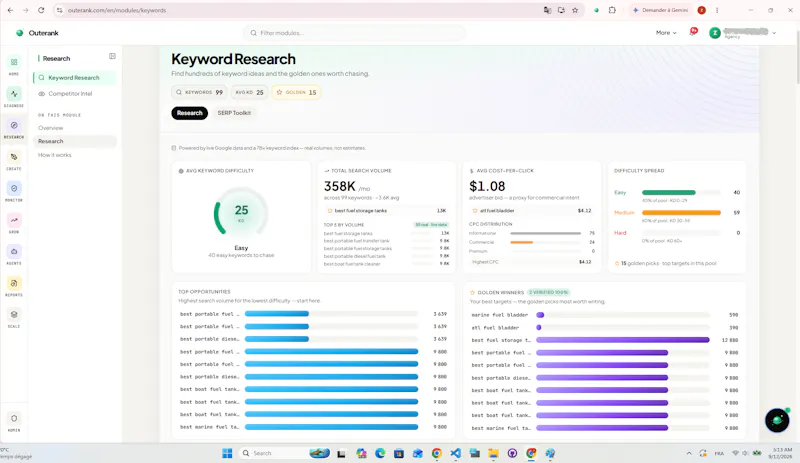
Task: Click the Outerank logo
Action: click(x=37, y=33)
